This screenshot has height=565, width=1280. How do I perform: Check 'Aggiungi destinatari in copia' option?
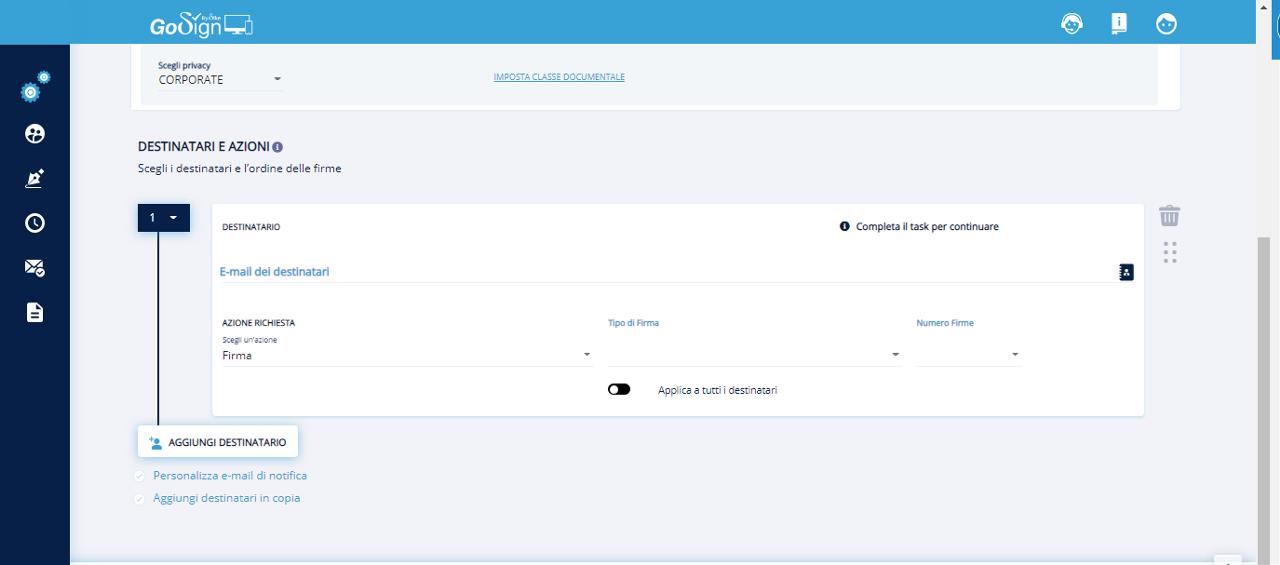pyautogui.click(x=140, y=498)
